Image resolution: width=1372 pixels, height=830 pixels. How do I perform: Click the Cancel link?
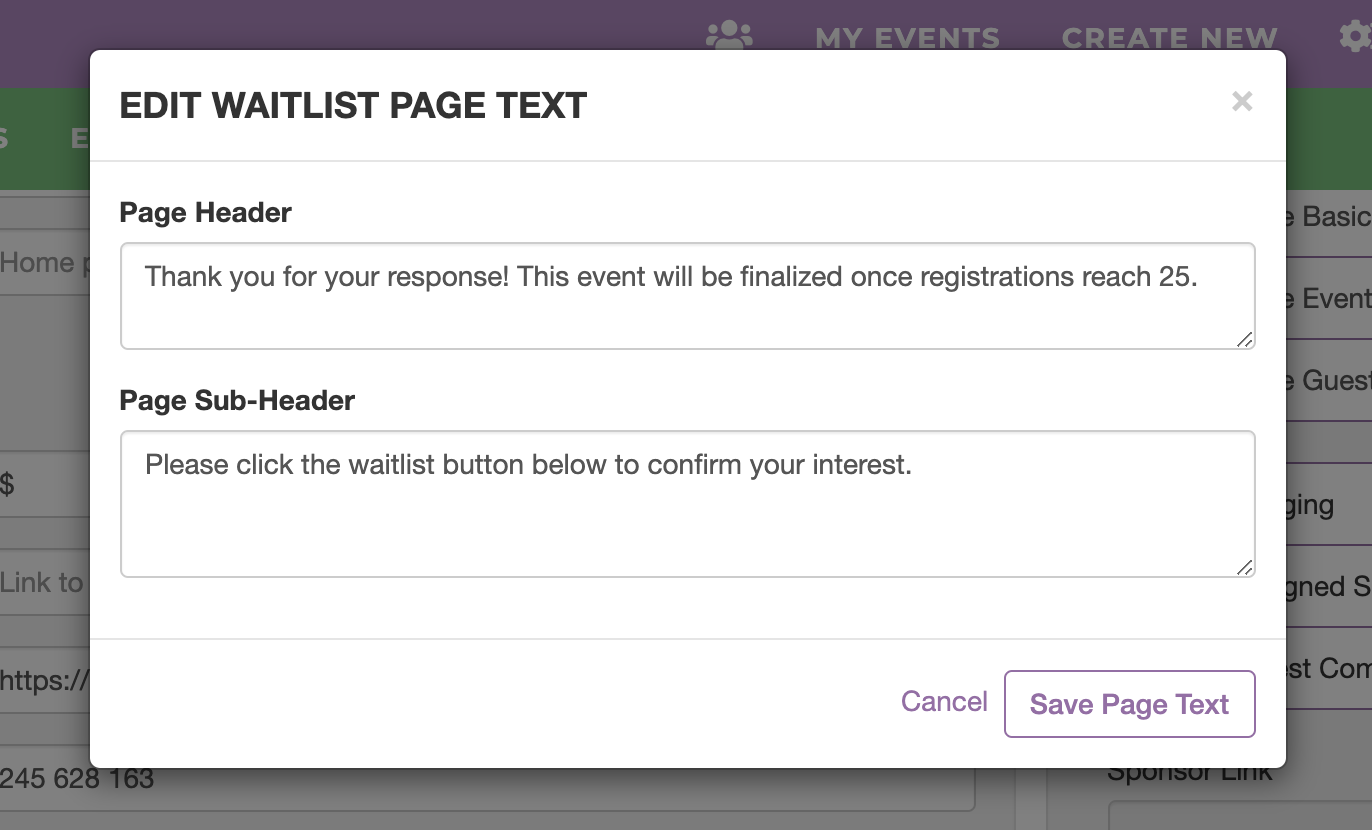click(x=944, y=701)
